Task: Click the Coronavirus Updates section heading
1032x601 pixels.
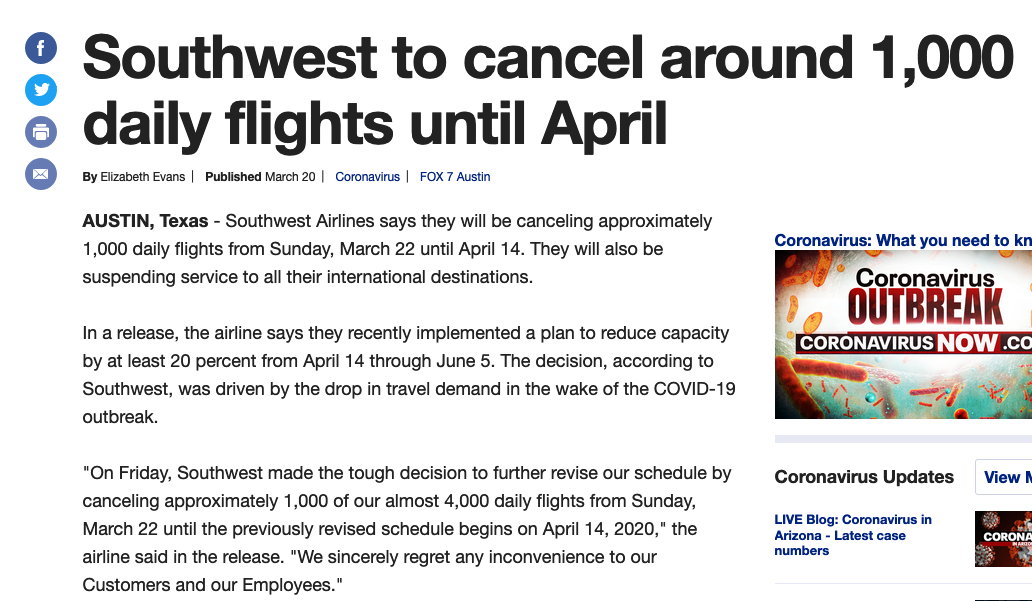Action: (864, 477)
